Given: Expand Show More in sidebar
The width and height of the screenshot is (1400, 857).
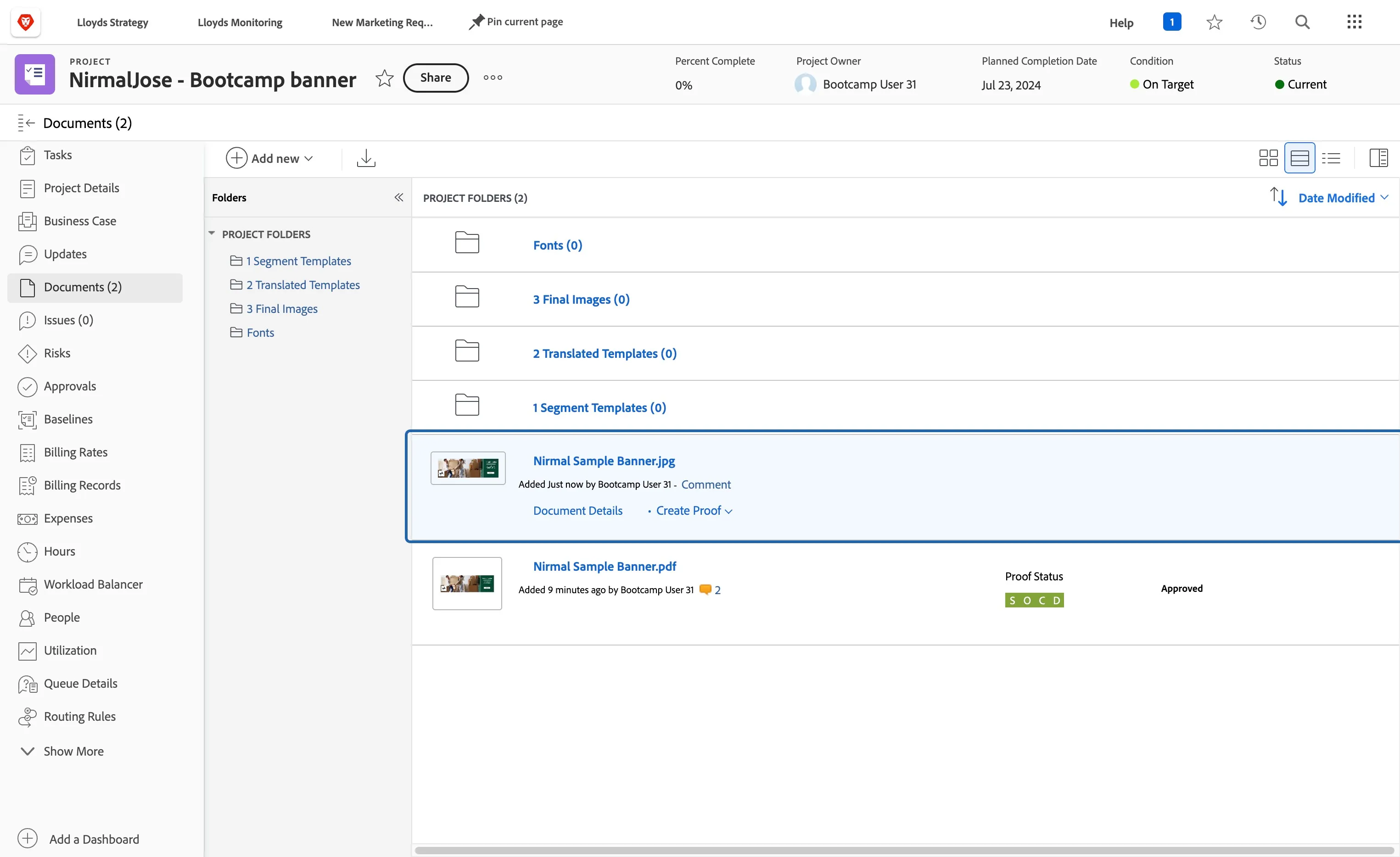Looking at the screenshot, I should pyautogui.click(x=62, y=751).
